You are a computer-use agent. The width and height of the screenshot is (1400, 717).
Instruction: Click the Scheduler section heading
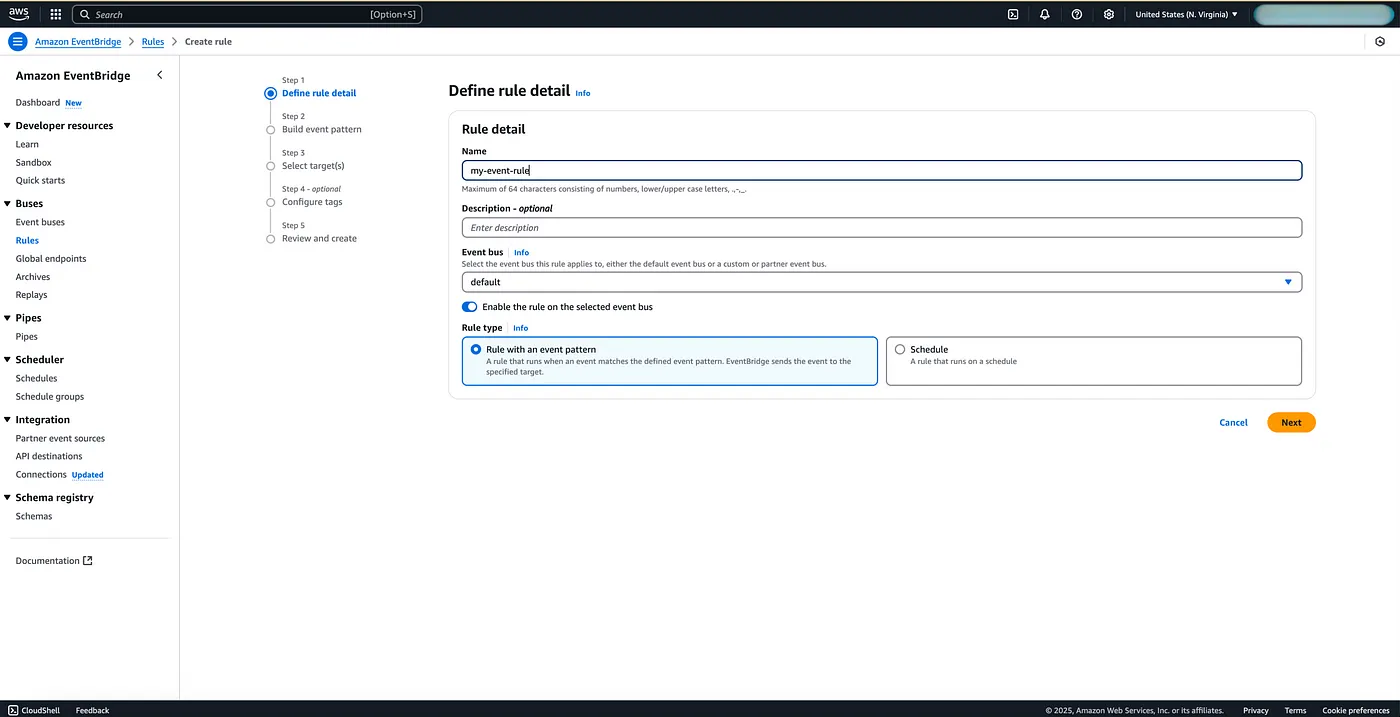pos(39,360)
